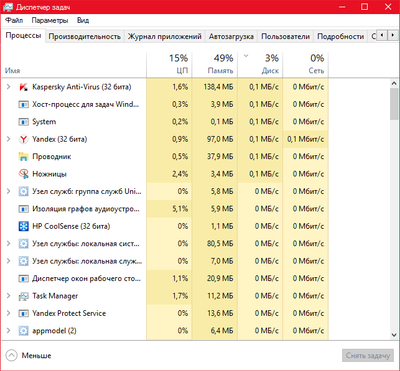This screenshot has width=400, height=371.
Task: Select the Проводник process name
Action: pyautogui.click(x=51, y=157)
